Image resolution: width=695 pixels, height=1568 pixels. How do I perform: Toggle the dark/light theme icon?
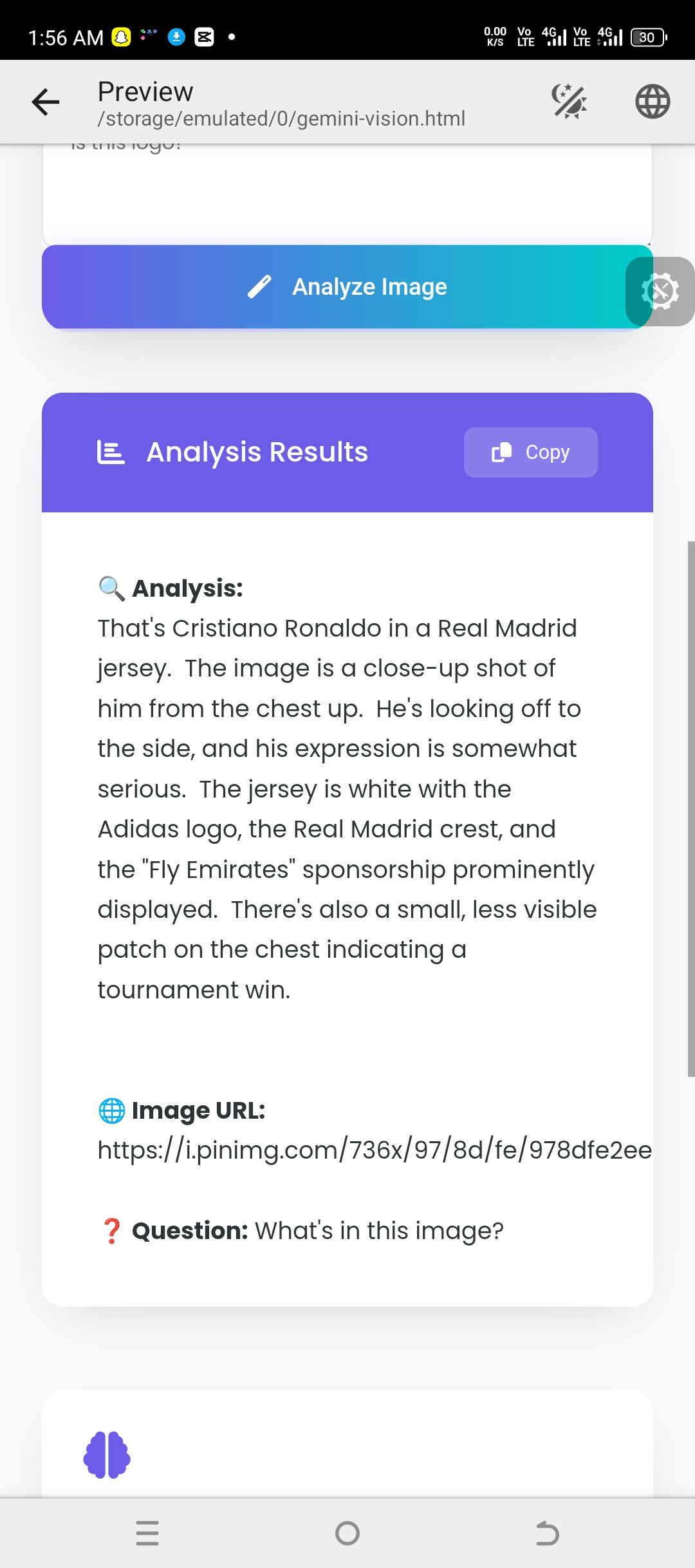570,102
